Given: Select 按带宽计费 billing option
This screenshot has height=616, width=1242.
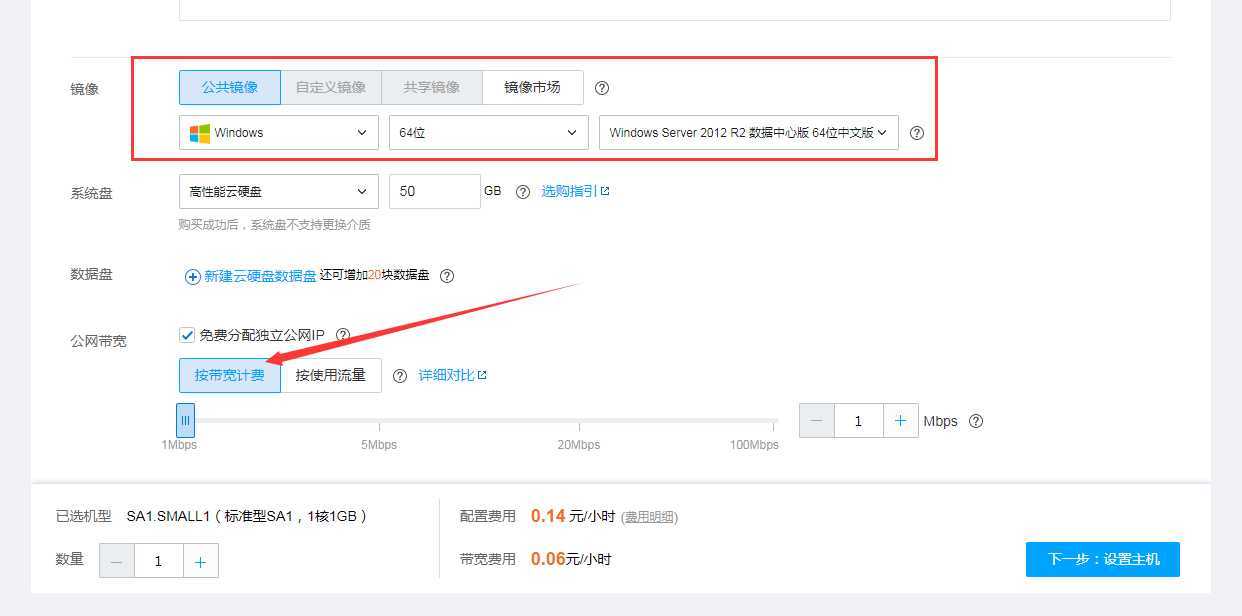Looking at the screenshot, I should click(230, 375).
